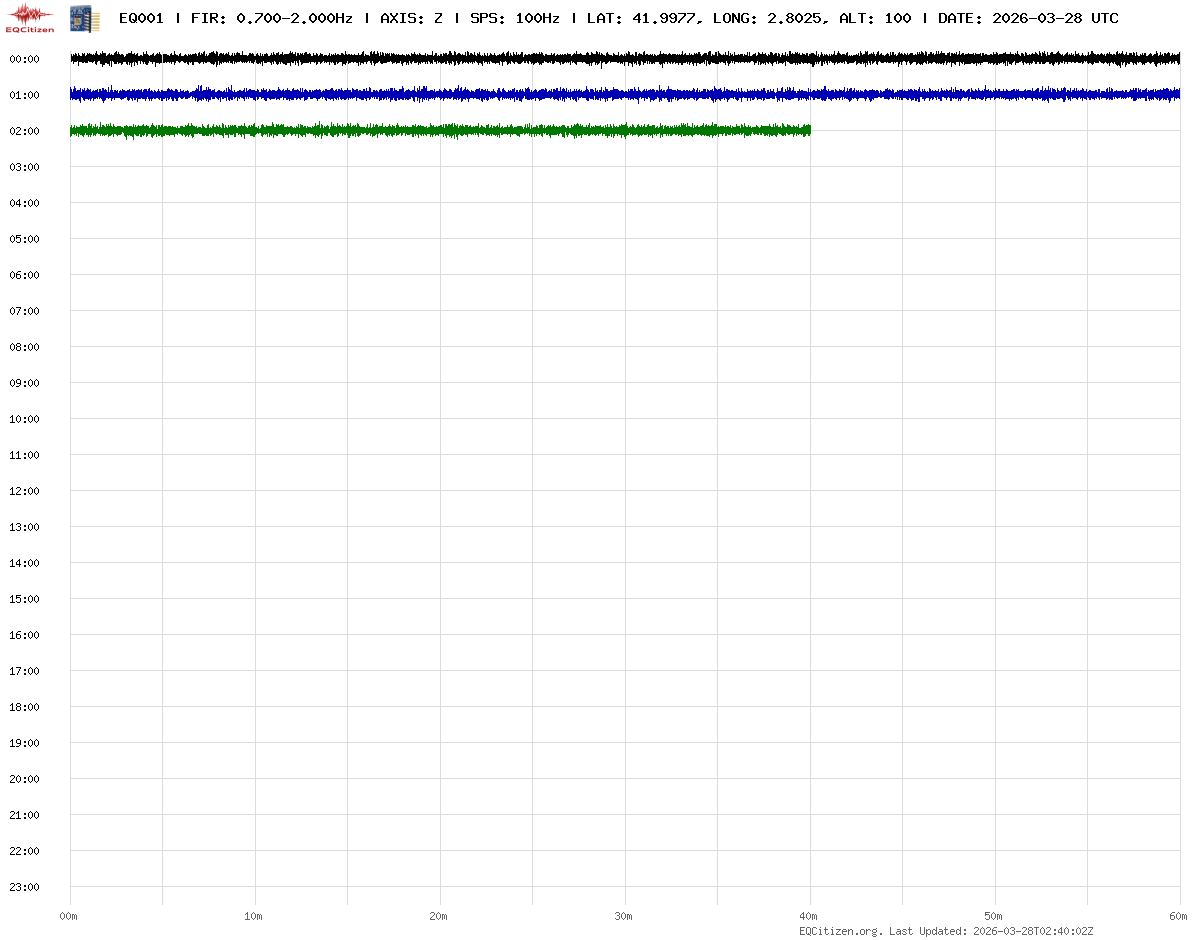Click the green 02:00 hour seismic trace
Image resolution: width=1200 pixels, height=940 pixels.
coord(440,130)
